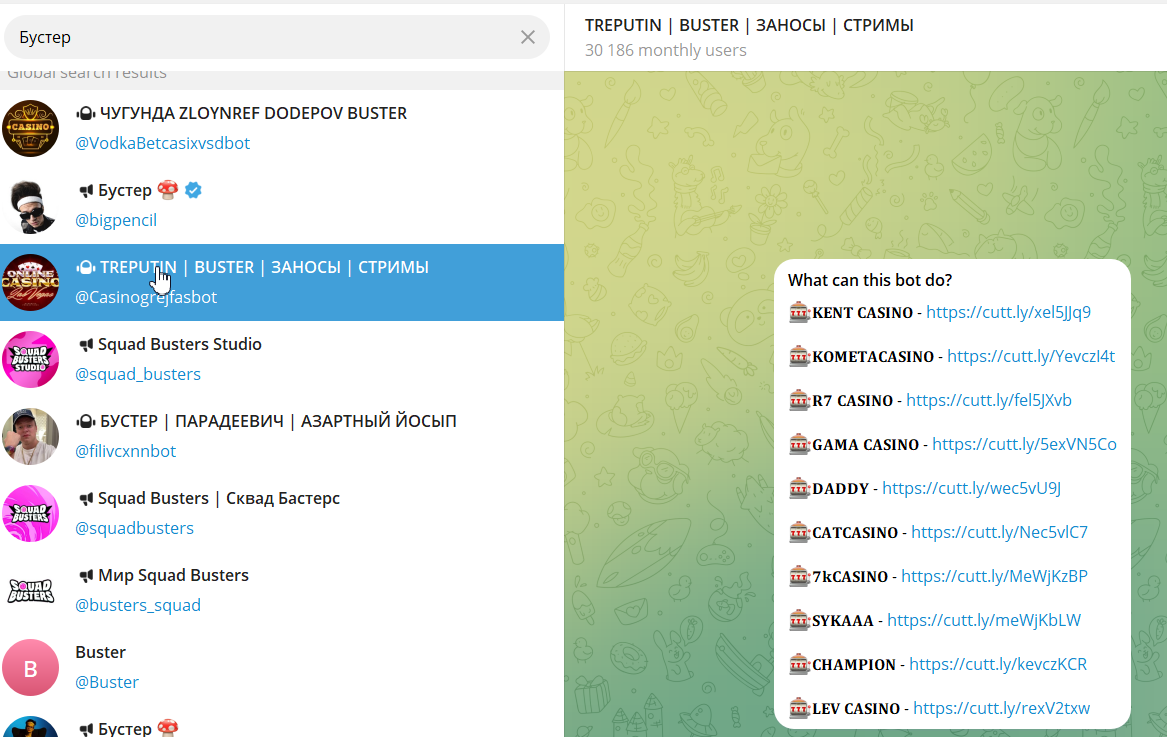The height and width of the screenshot is (737, 1167).
Task: Click bot icon before БУСТЕР | ПАРАДЕЕВИЧ
Action: (x=86, y=421)
